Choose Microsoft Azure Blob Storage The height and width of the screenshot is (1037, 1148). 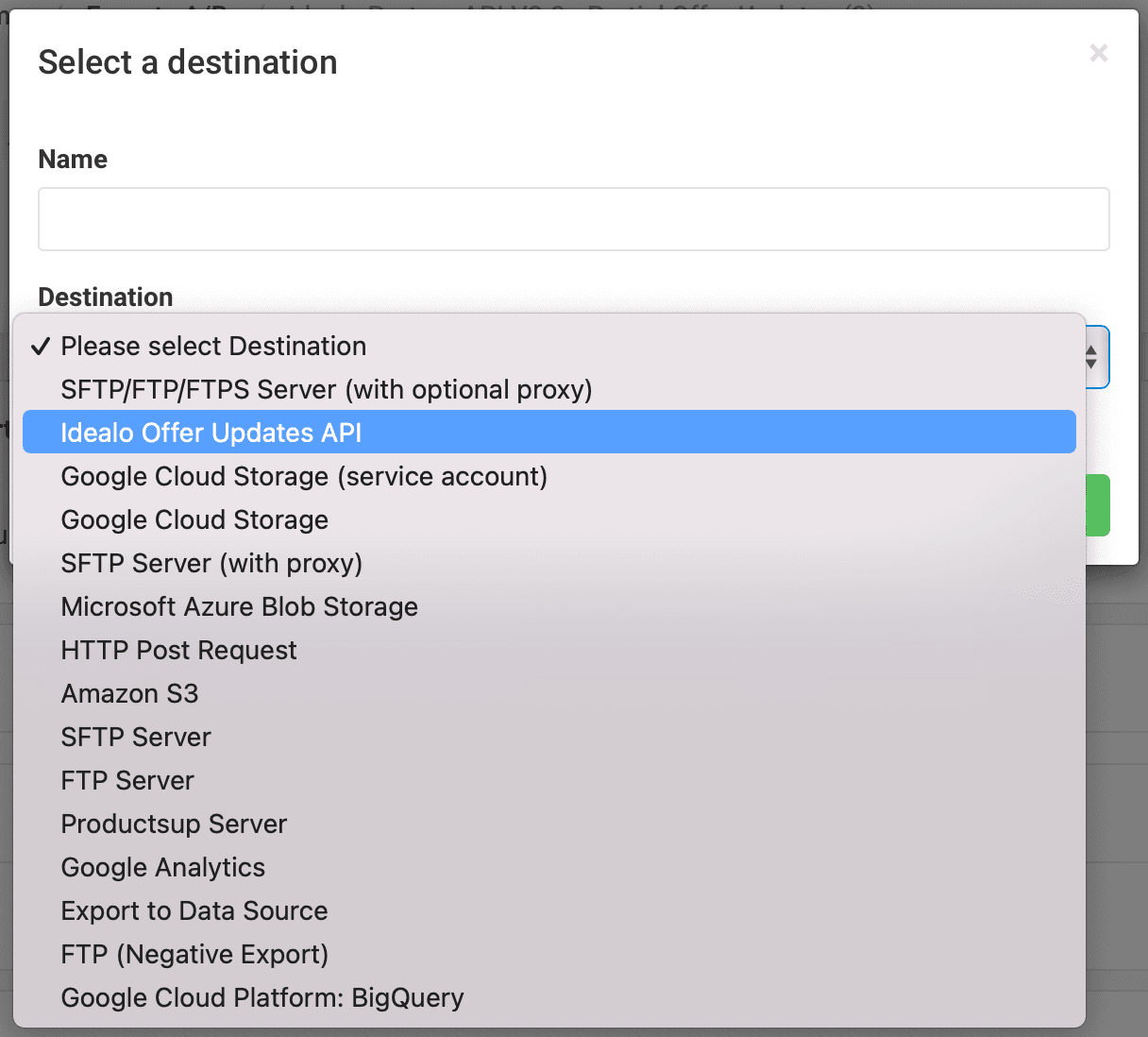[239, 607]
